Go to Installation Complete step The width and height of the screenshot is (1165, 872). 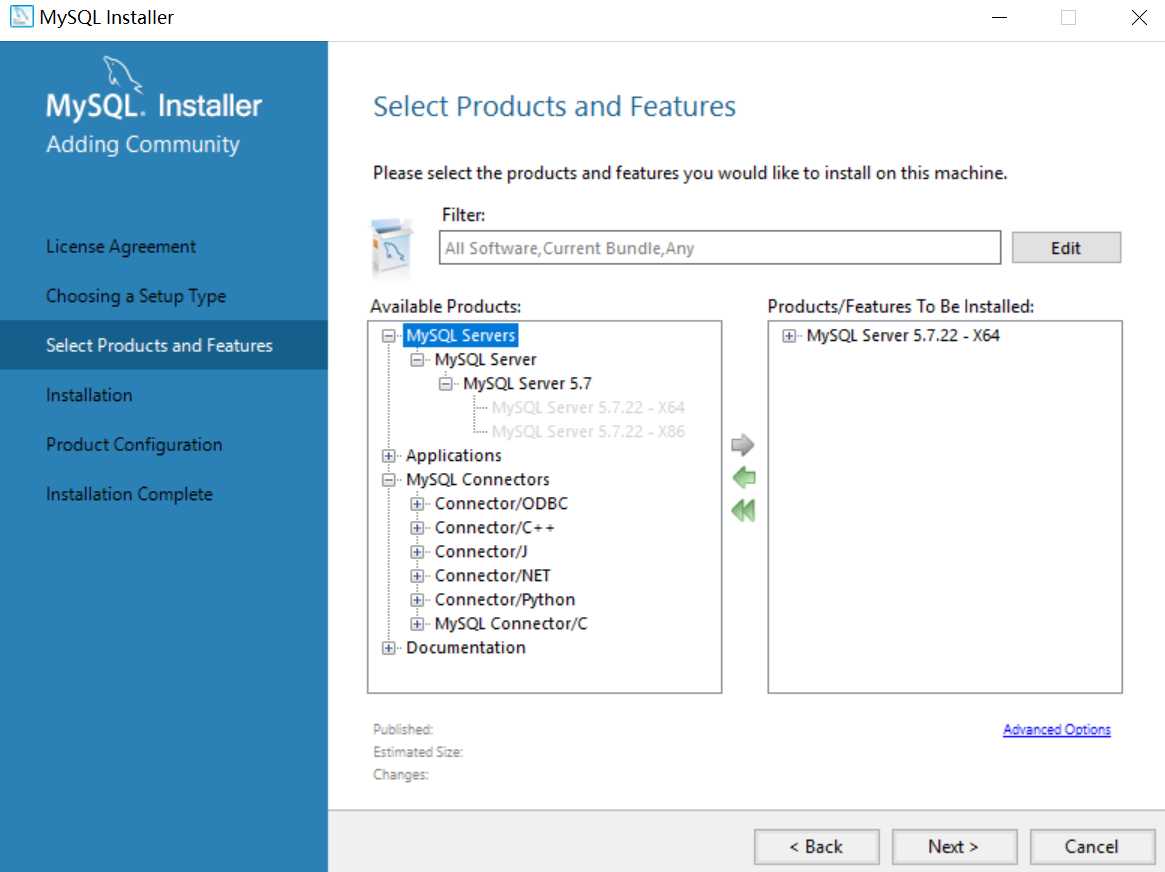pyautogui.click(x=129, y=494)
